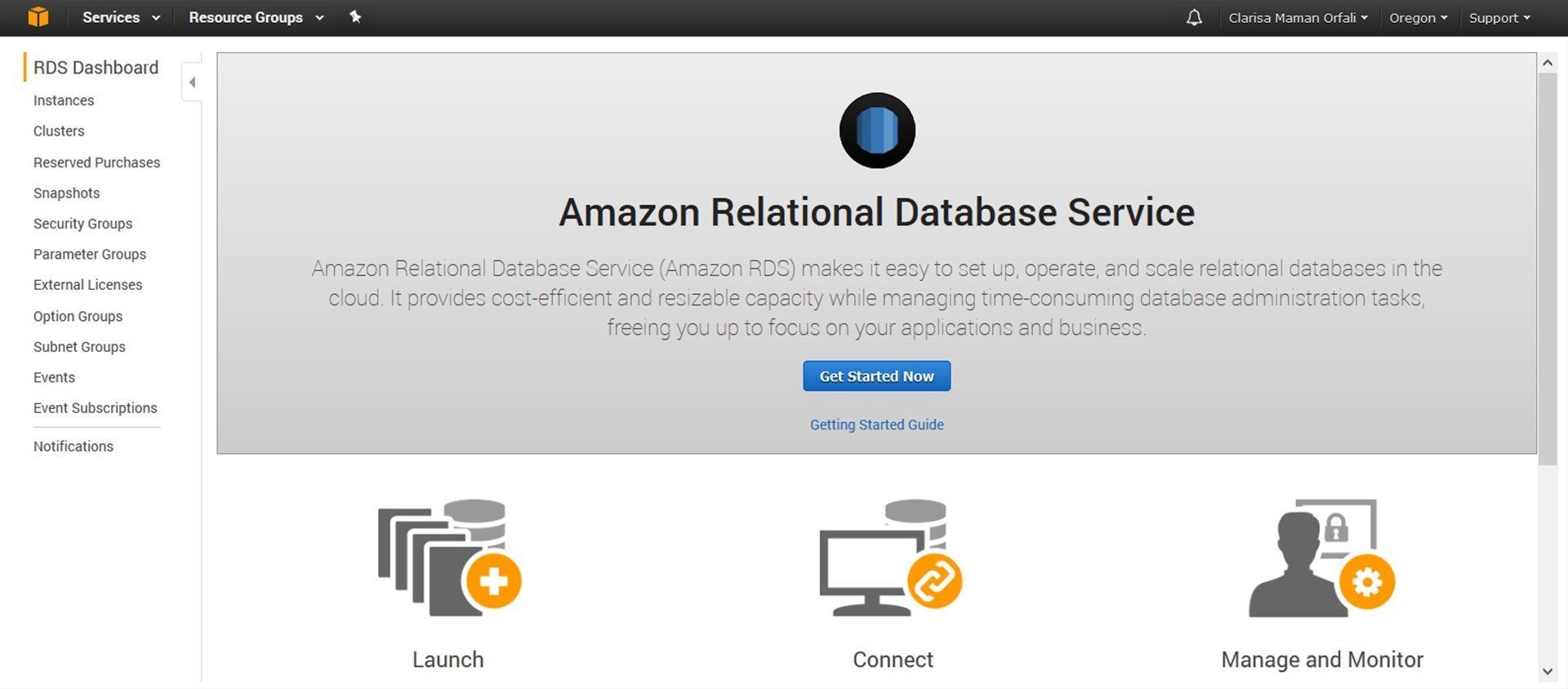Click the Manage and Monitor icon
Viewport: 1568px width, 689px height.
click(1322, 558)
